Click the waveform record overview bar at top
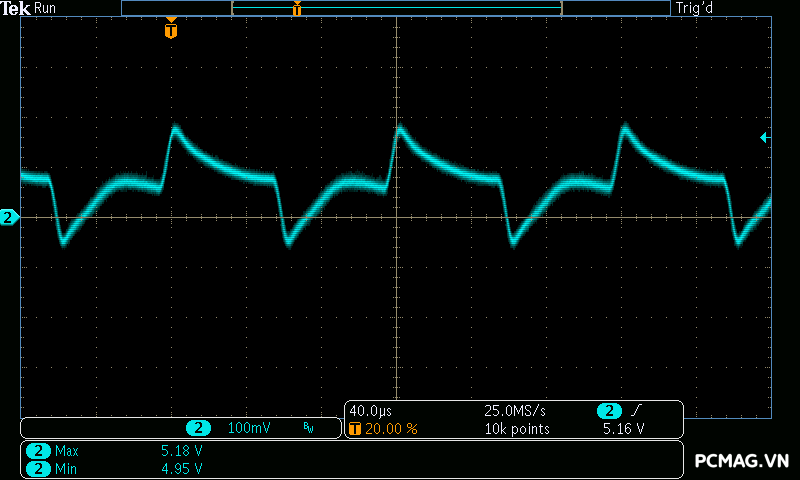This screenshot has width=800, height=480. pyautogui.click(x=396, y=8)
